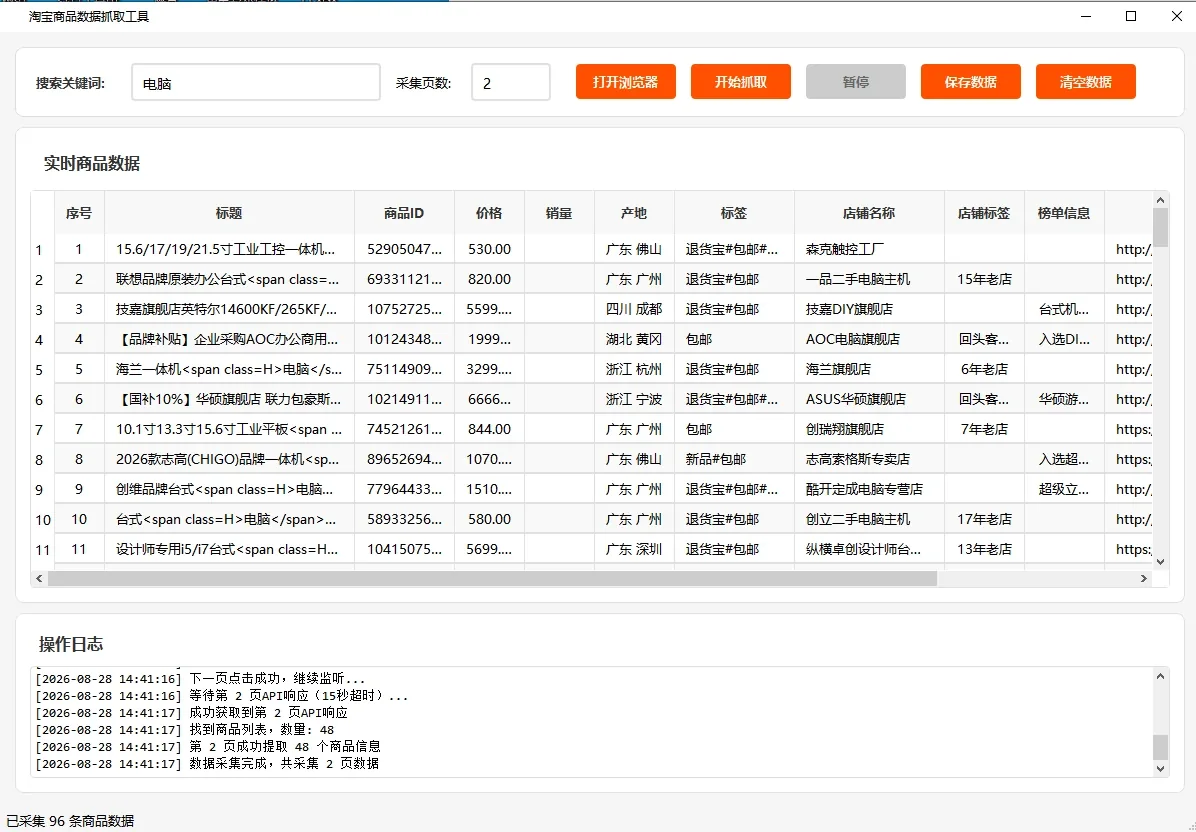Select shop cell 创瑞翔旗舰店

coord(870,429)
